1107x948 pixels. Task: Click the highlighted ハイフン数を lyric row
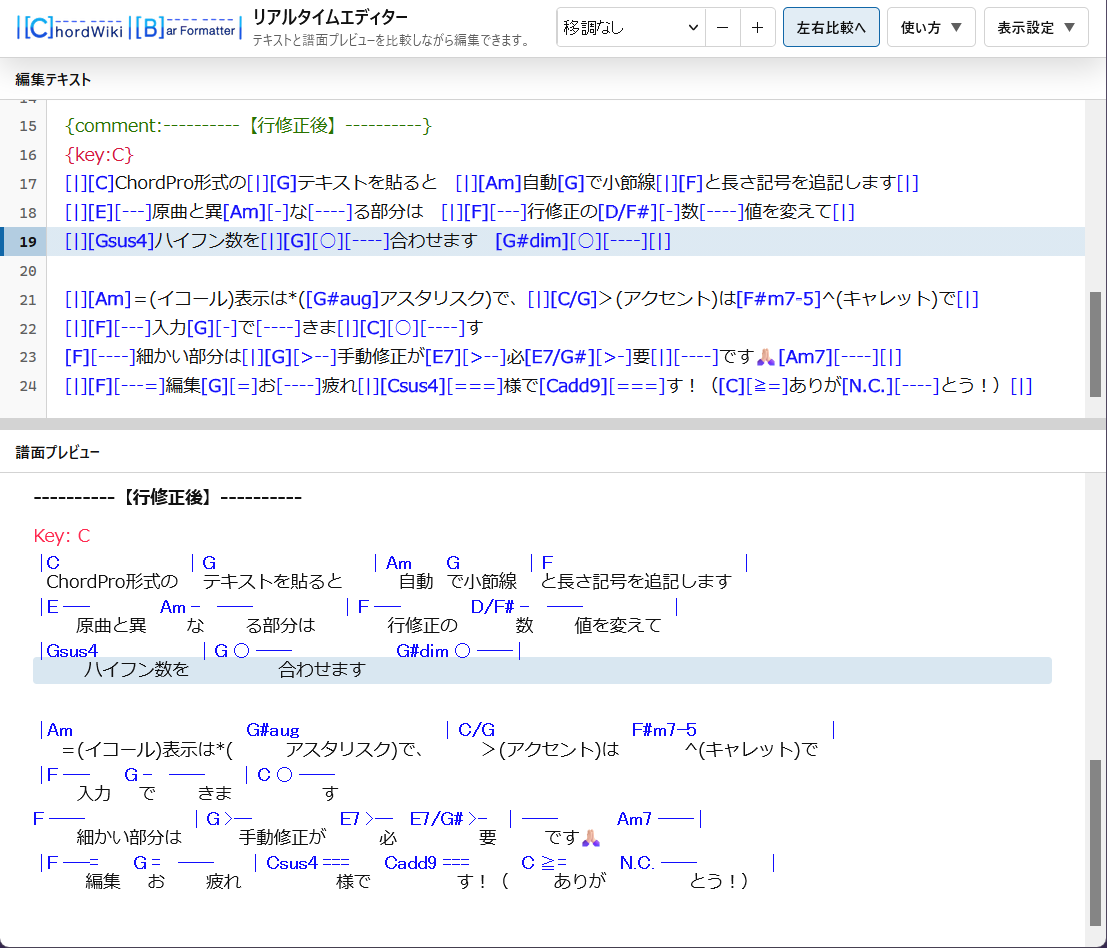tap(542, 670)
